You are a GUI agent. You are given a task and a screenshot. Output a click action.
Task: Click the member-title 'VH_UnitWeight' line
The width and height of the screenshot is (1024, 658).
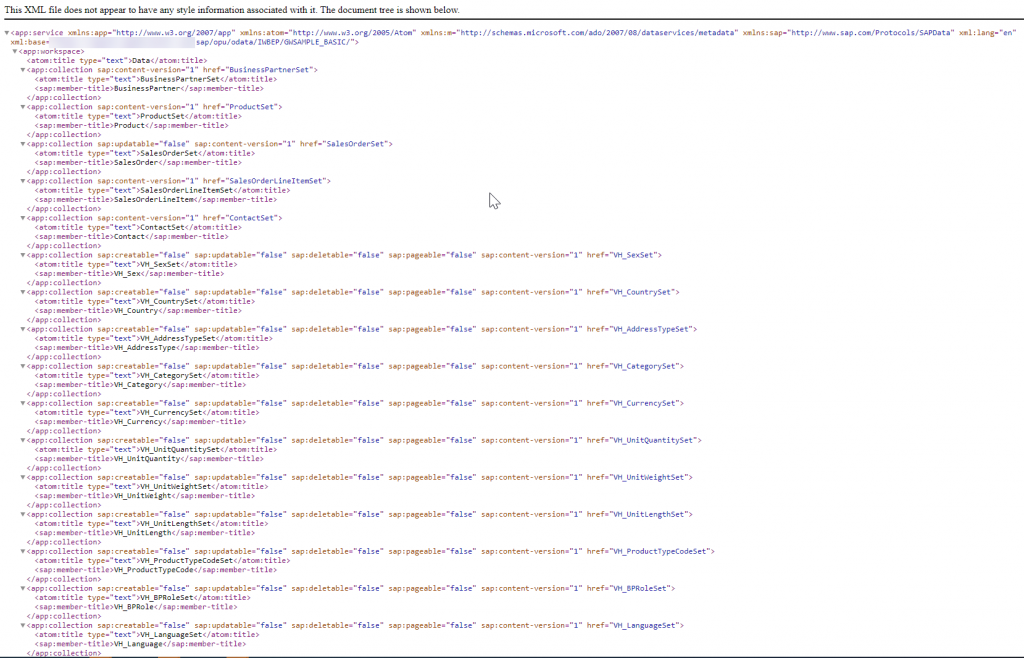point(144,496)
